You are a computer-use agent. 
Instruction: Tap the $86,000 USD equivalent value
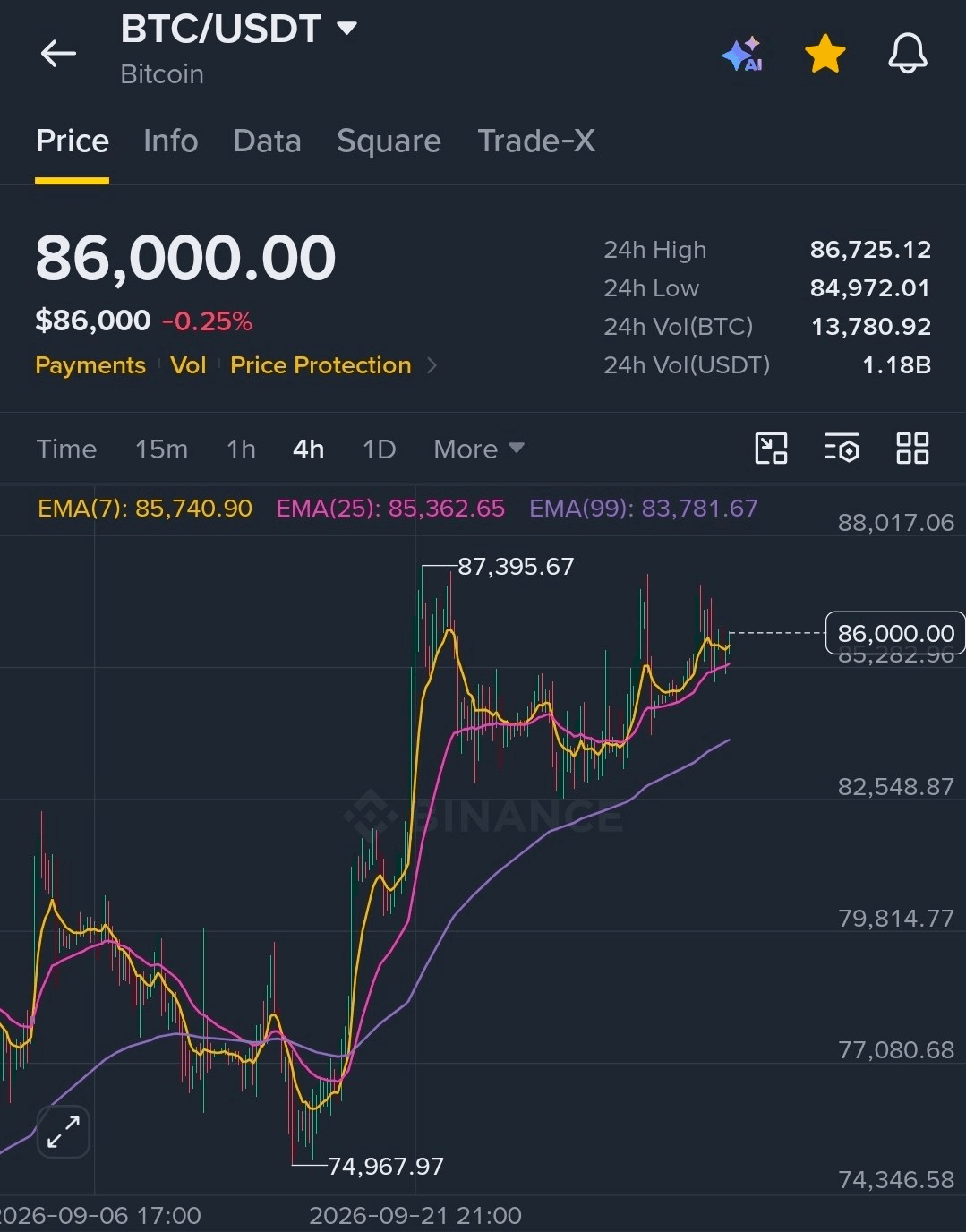[93, 321]
